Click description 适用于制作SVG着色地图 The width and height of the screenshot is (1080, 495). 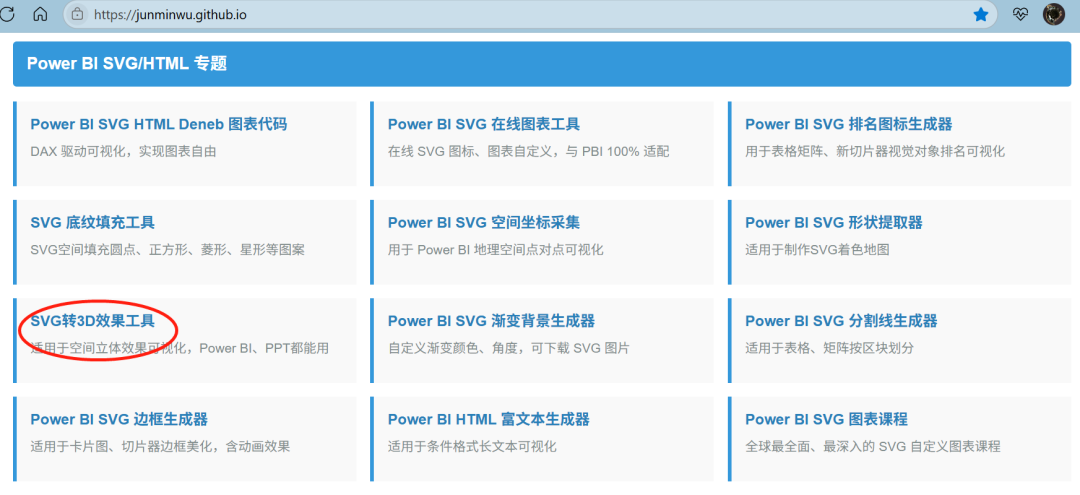817,250
